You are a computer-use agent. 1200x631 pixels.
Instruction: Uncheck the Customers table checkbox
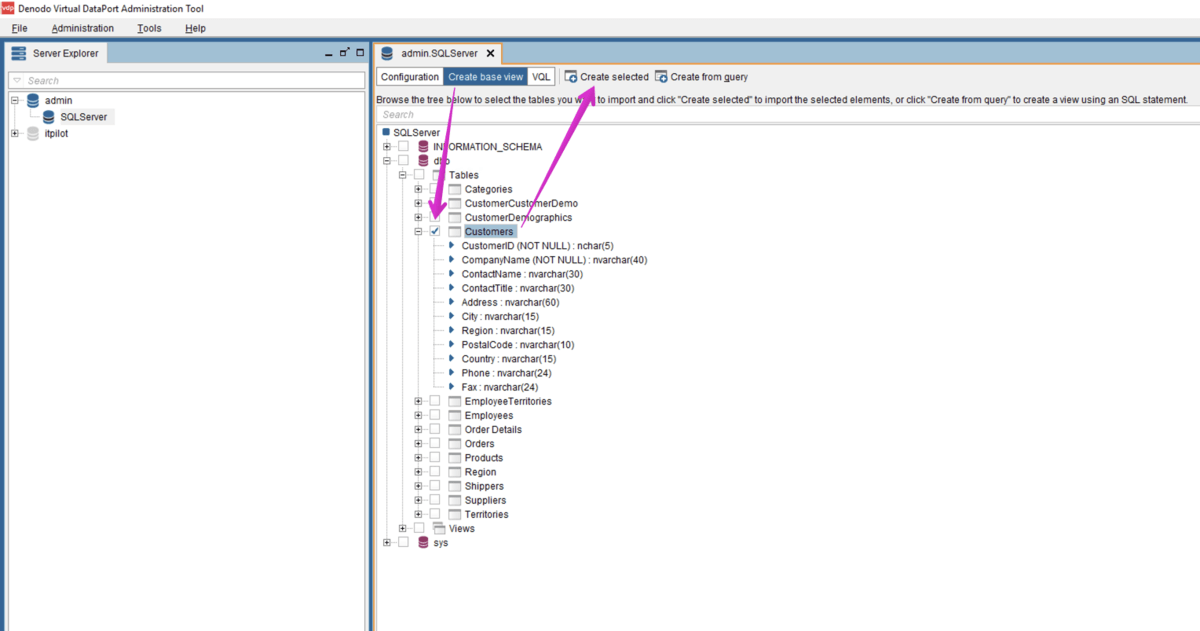click(x=435, y=232)
